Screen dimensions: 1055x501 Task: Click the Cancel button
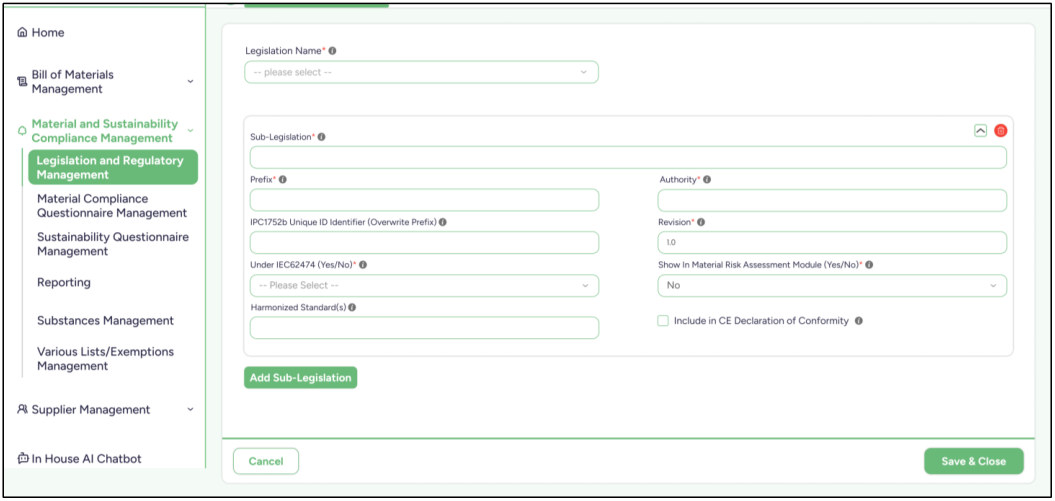pyautogui.click(x=266, y=461)
